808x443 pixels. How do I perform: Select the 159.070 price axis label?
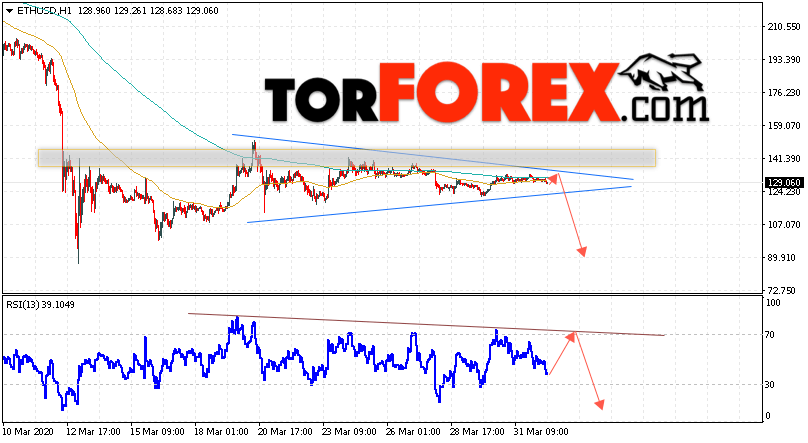pyautogui.click(x=784, y=126)
